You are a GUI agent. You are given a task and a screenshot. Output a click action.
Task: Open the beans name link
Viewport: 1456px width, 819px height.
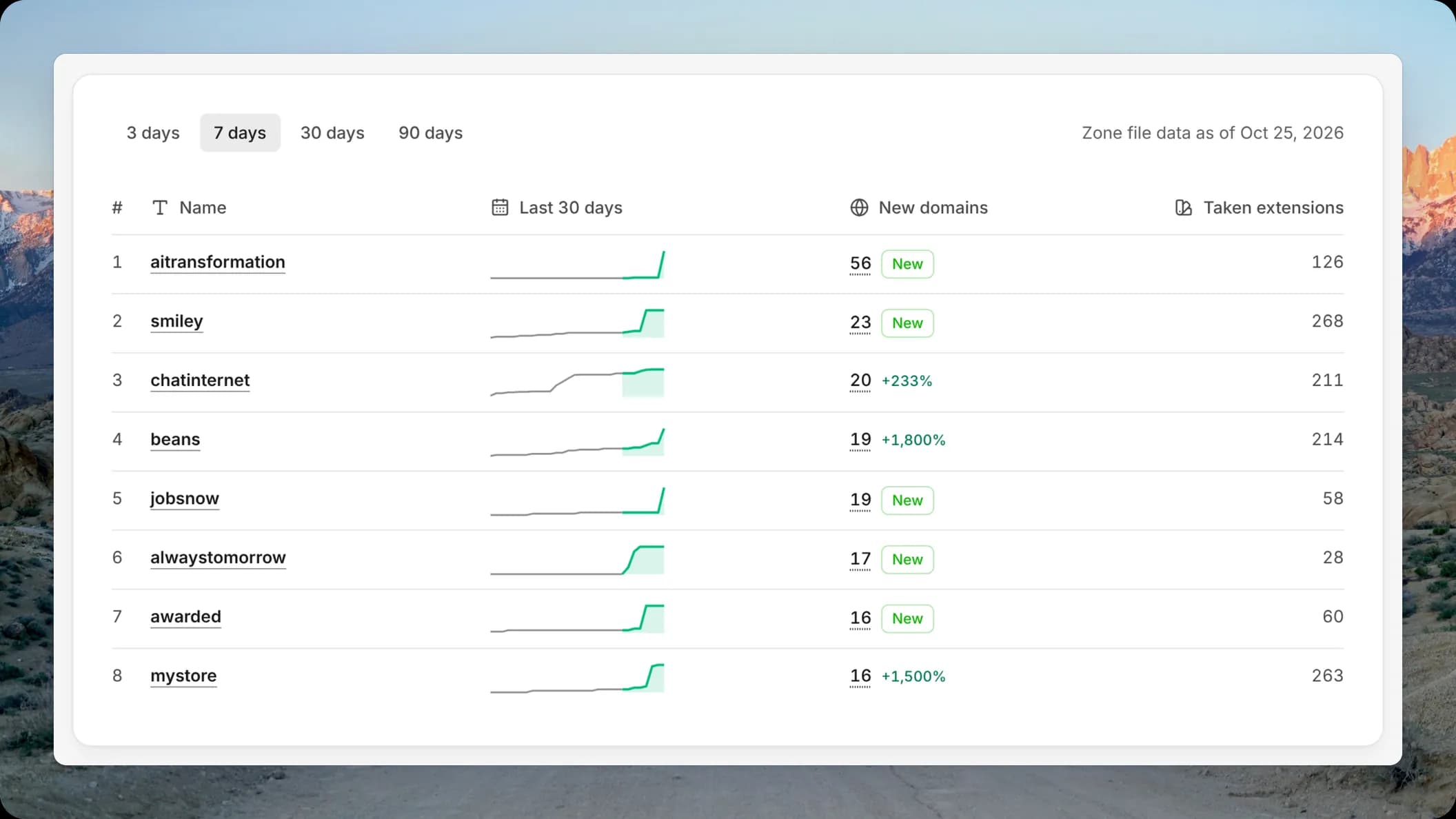[175, 440]
